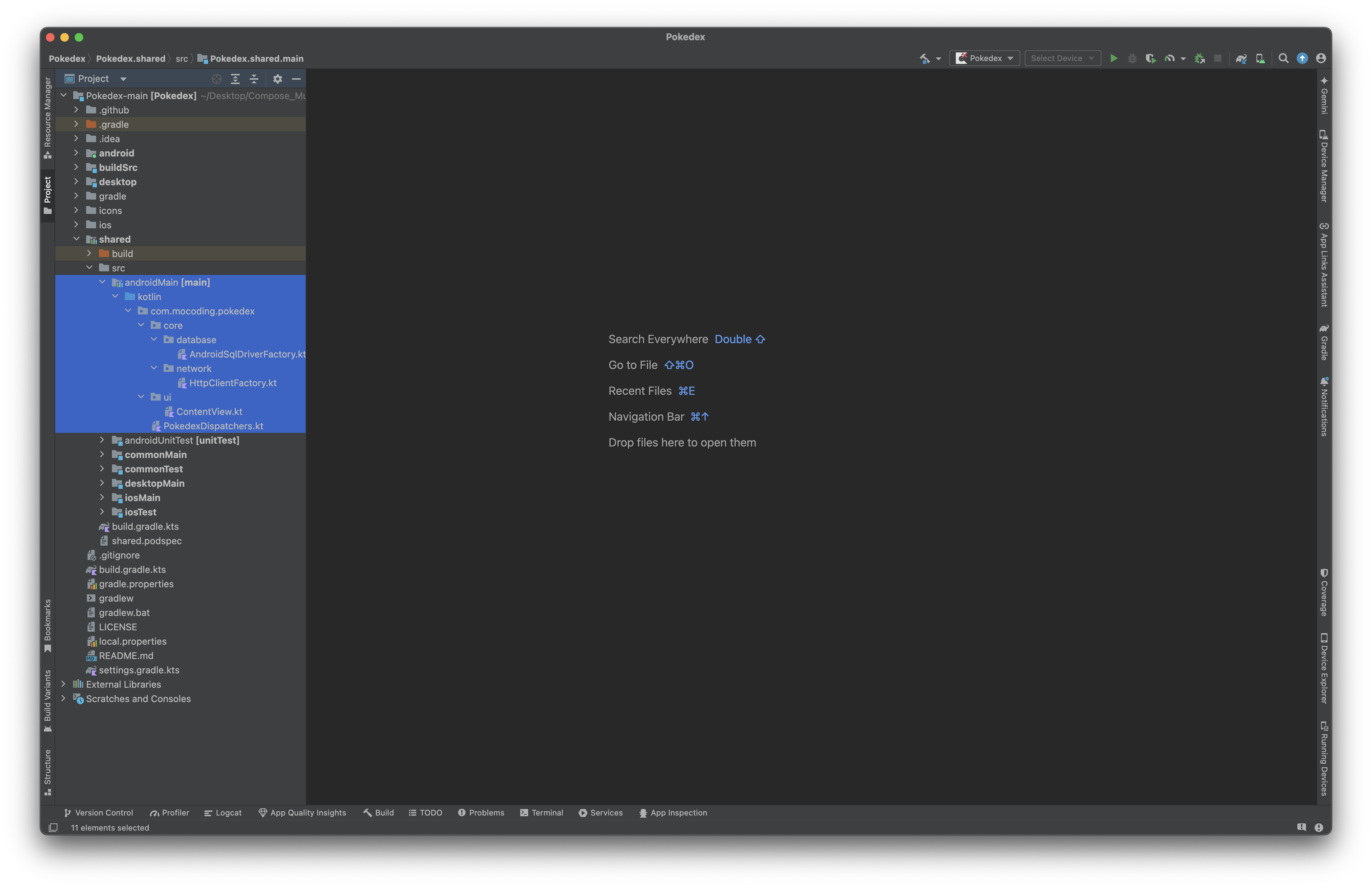The height and width of the screenshot is (888, 1372).
Task: Click the Project panel settings gear
Action: click(277, 79)
